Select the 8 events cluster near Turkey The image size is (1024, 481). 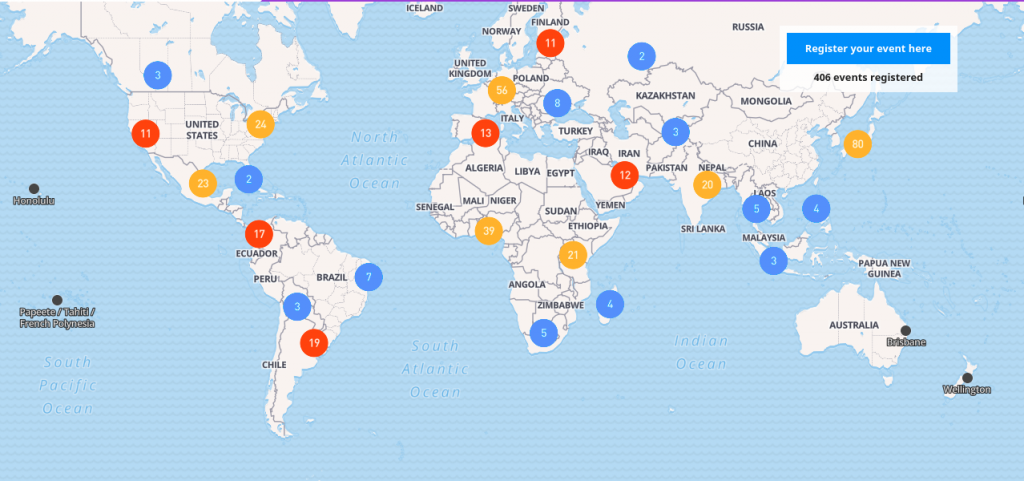pyautogui.click(x=557, y=103)
